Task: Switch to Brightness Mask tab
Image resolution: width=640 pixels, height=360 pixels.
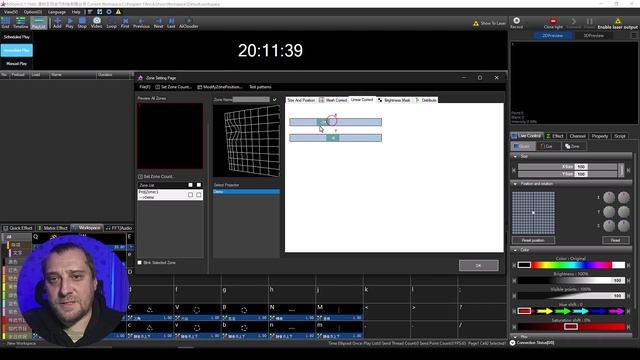Action: click(x=394, y=100)
